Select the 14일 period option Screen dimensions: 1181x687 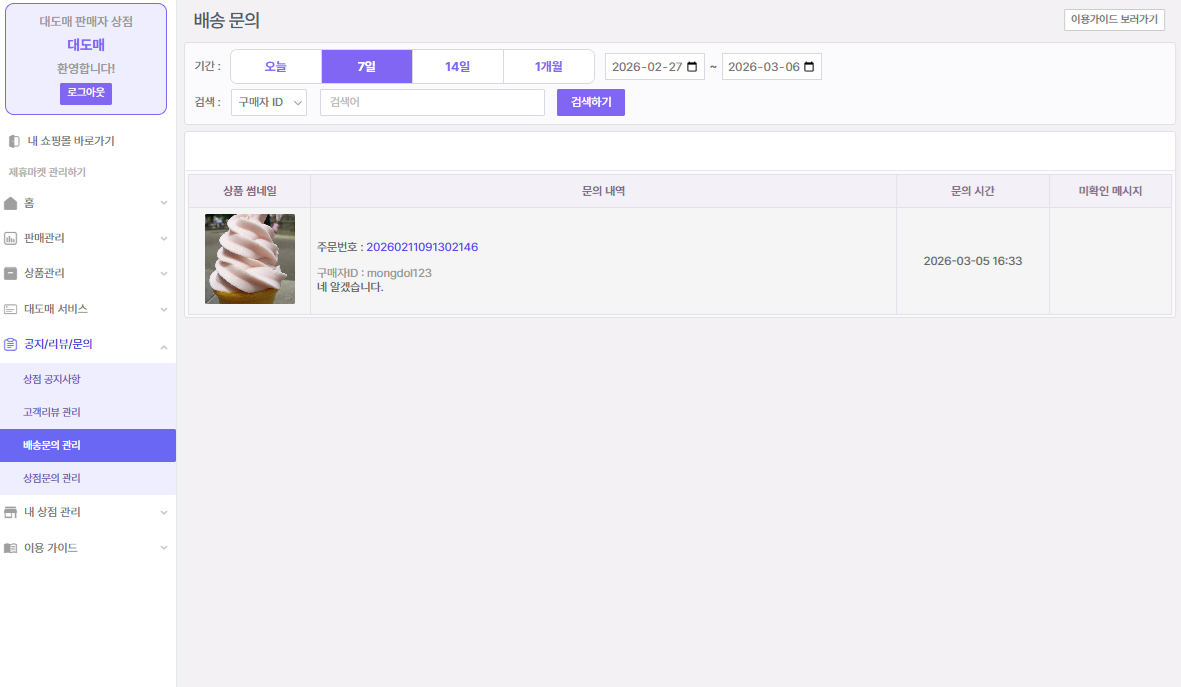pos(458,67)
